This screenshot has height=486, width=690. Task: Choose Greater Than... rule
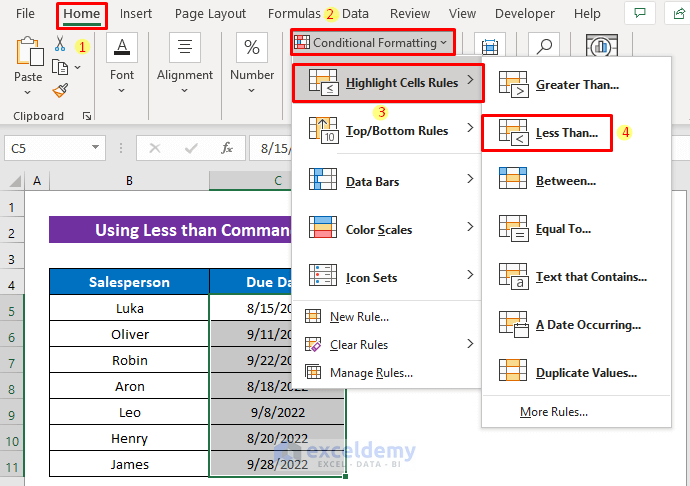click(x=576, y=85)
